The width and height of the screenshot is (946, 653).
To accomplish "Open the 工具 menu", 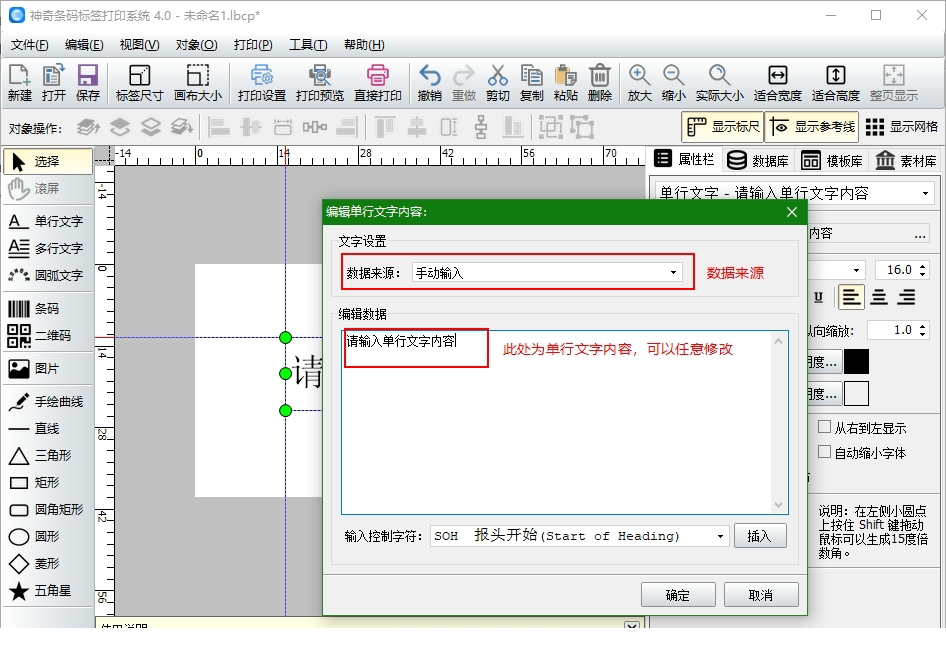I will click(x=305, y=44).
